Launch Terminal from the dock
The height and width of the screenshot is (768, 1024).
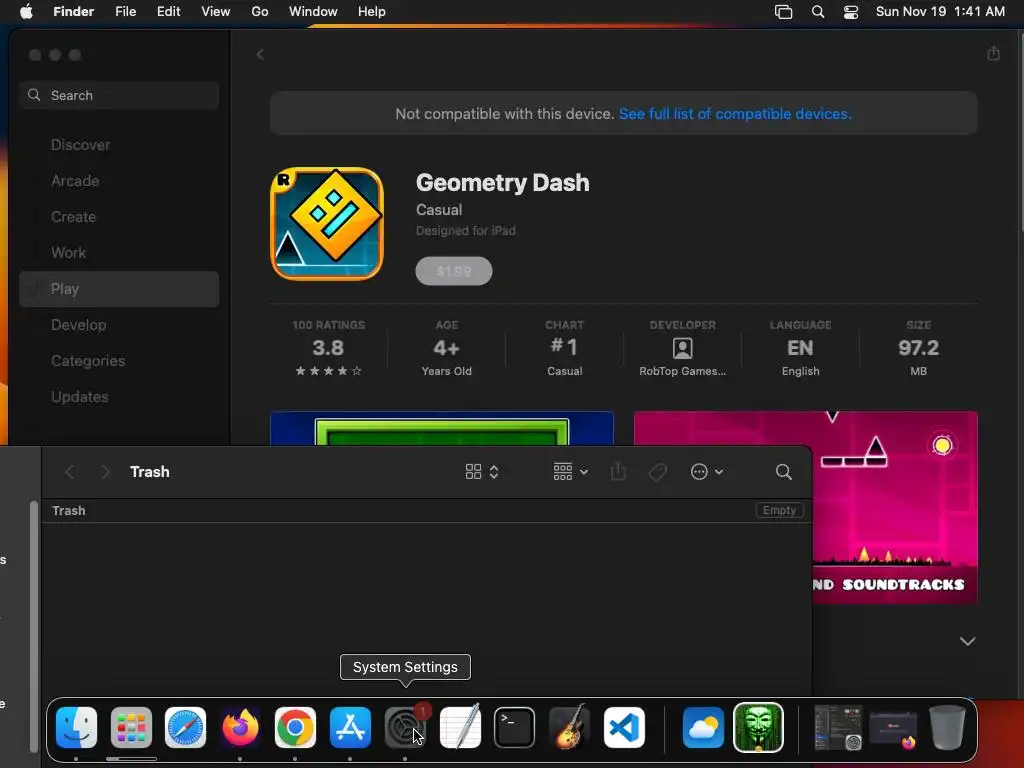pos(515,727)
